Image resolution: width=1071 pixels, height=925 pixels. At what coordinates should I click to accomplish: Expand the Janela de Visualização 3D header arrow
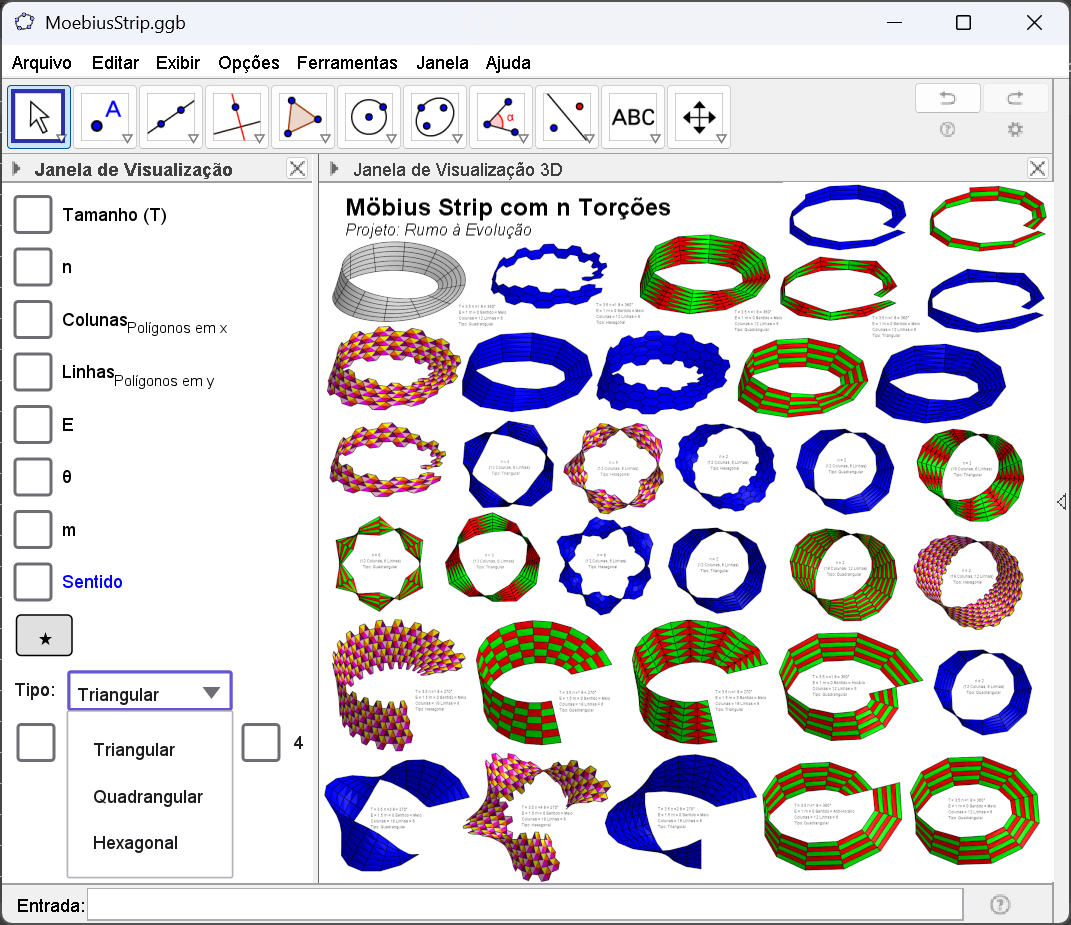335,169
